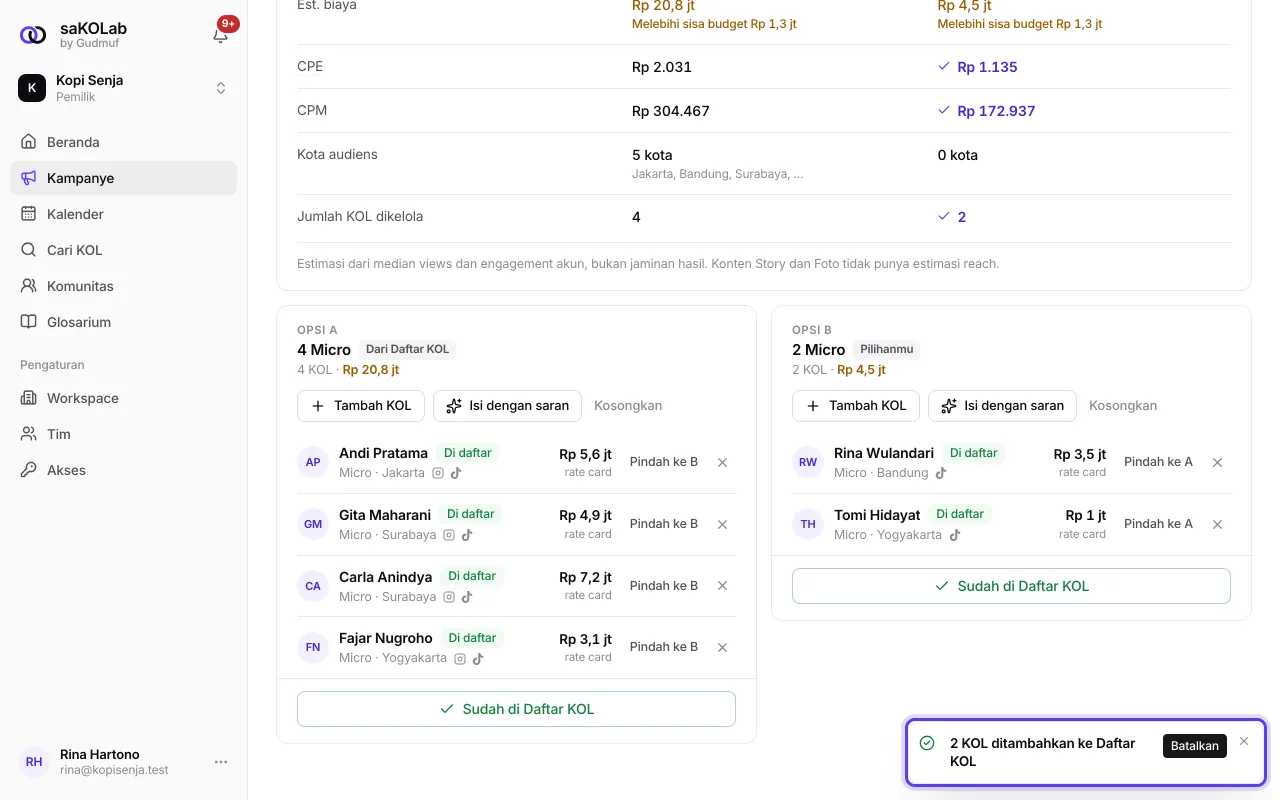This screenshot has height=800, width=1280.
Task: Move Fajar Nugroho to option B
Action: 664,647
